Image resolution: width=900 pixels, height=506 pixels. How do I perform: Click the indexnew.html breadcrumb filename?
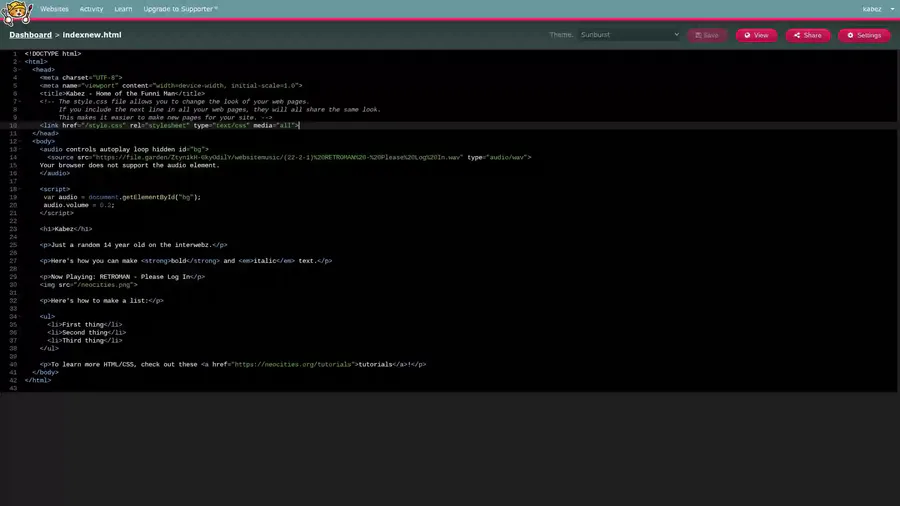92,35
